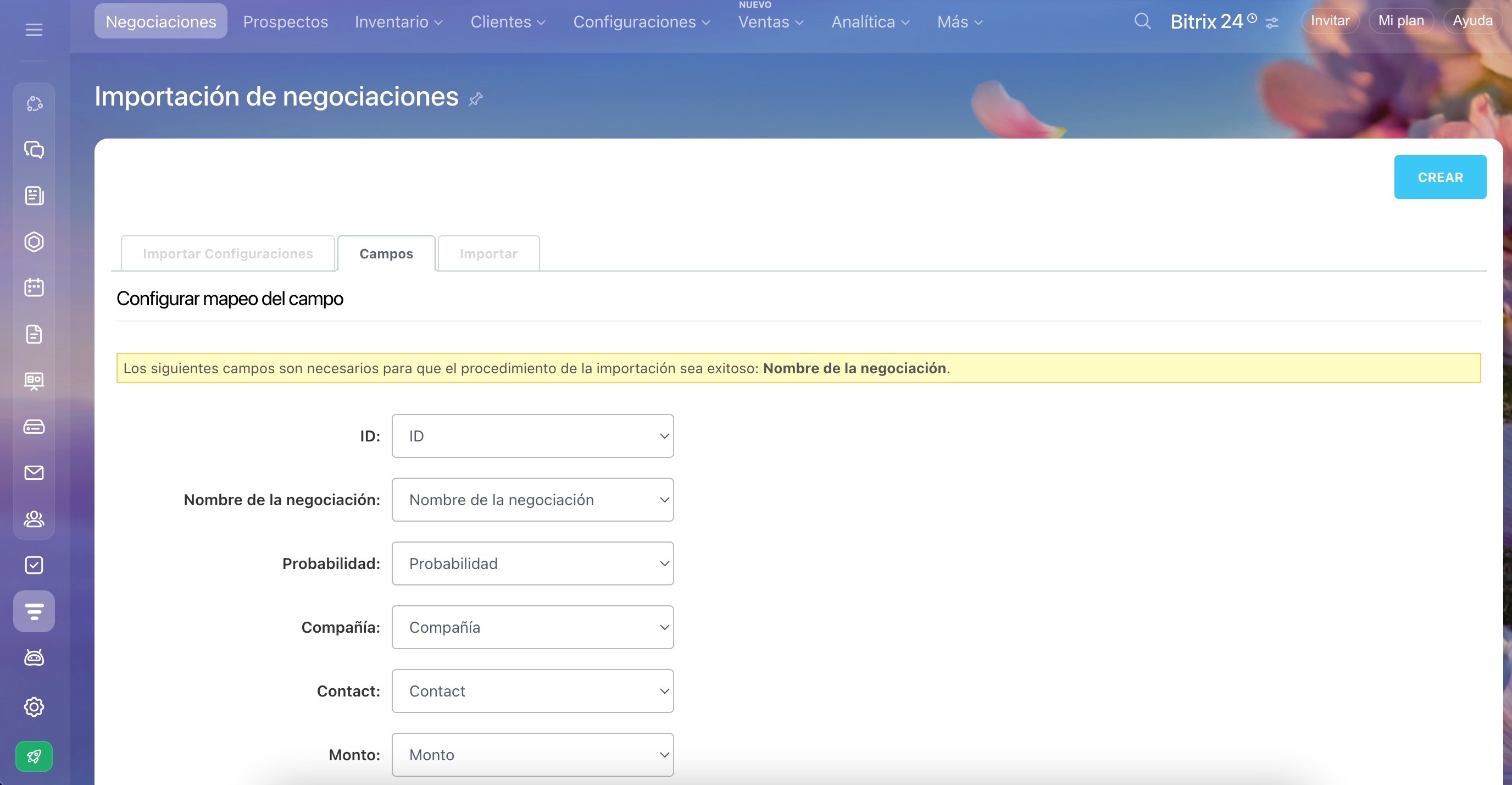1512x785 pixels.
Task: Open the Ayuda help button
Action: [1472, 21]
